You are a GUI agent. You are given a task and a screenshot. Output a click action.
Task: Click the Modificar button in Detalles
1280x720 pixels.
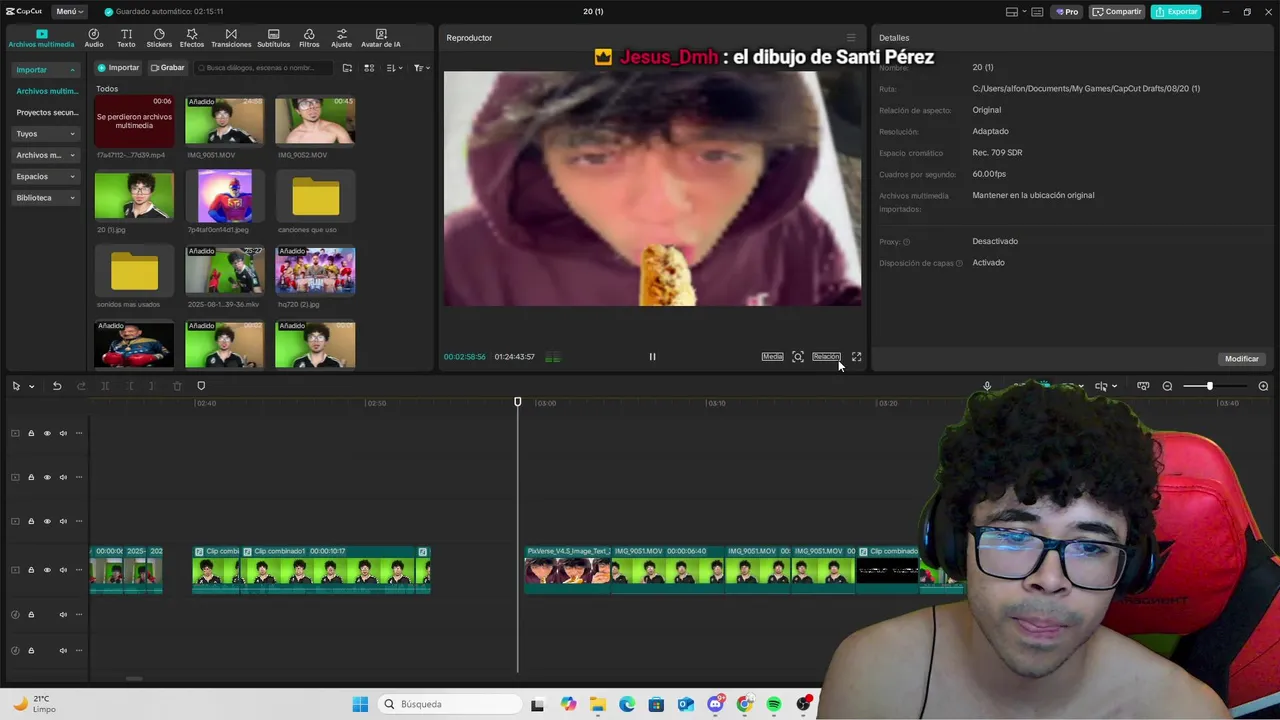point(1242,359)
